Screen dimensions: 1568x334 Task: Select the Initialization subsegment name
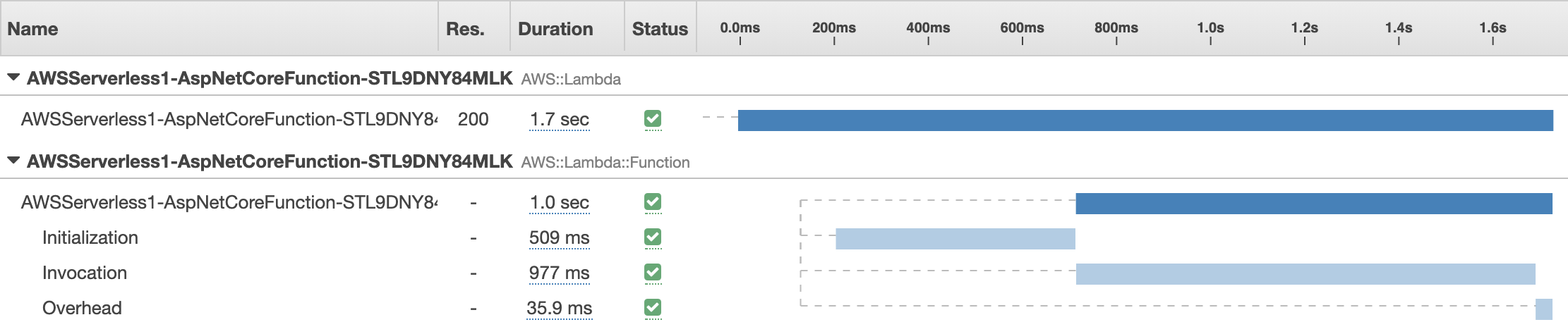click(x=90, y=237)
